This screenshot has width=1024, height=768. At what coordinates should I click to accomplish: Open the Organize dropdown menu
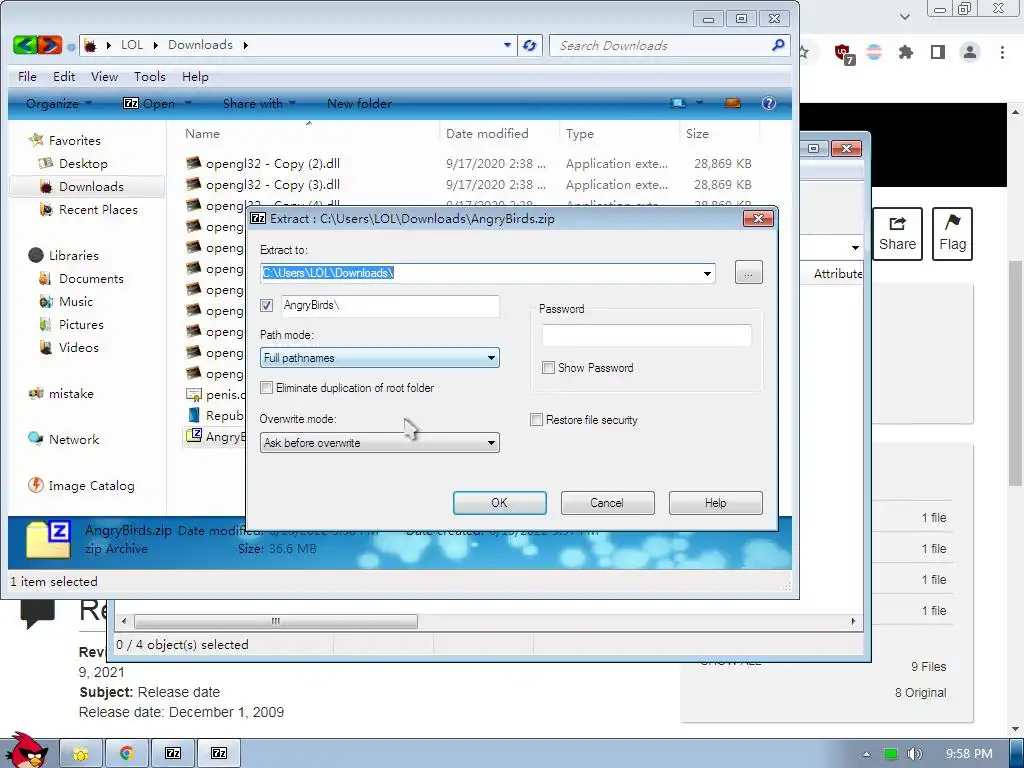pos(59,103)
